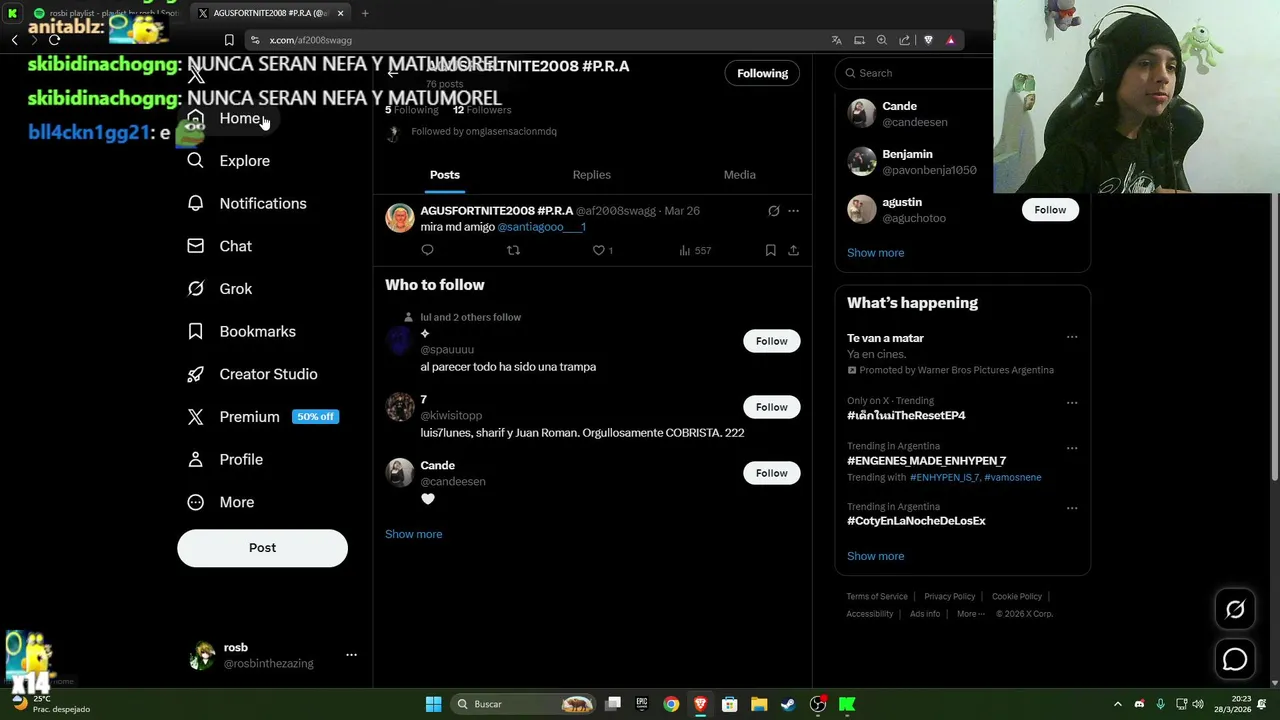The width and height of the screenshot is (1280, 720).
Task: Click the Following button on profile
Action: coord(762,73)
